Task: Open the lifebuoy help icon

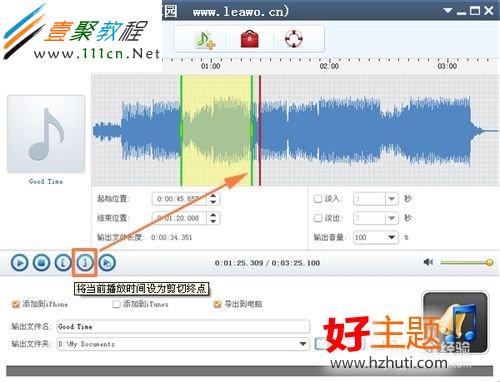Action: [x=294, y=39]
